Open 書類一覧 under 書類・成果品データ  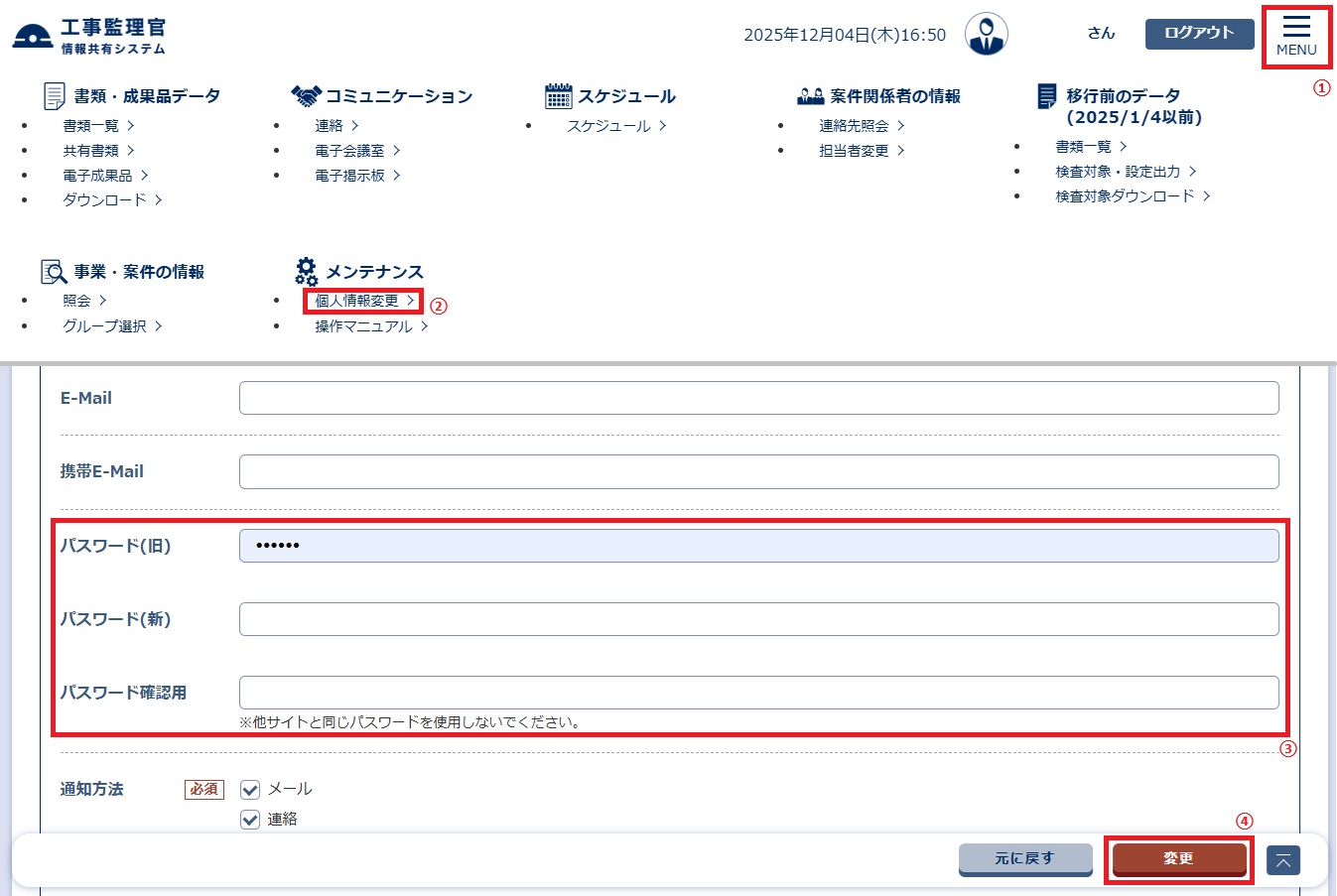[97, 126]
